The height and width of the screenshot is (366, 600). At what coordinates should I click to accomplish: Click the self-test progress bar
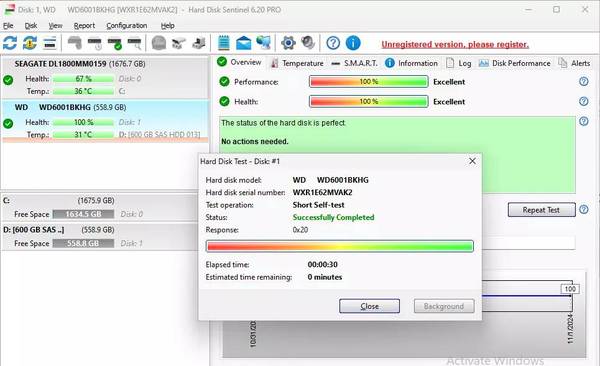click(x=340, y=246)
